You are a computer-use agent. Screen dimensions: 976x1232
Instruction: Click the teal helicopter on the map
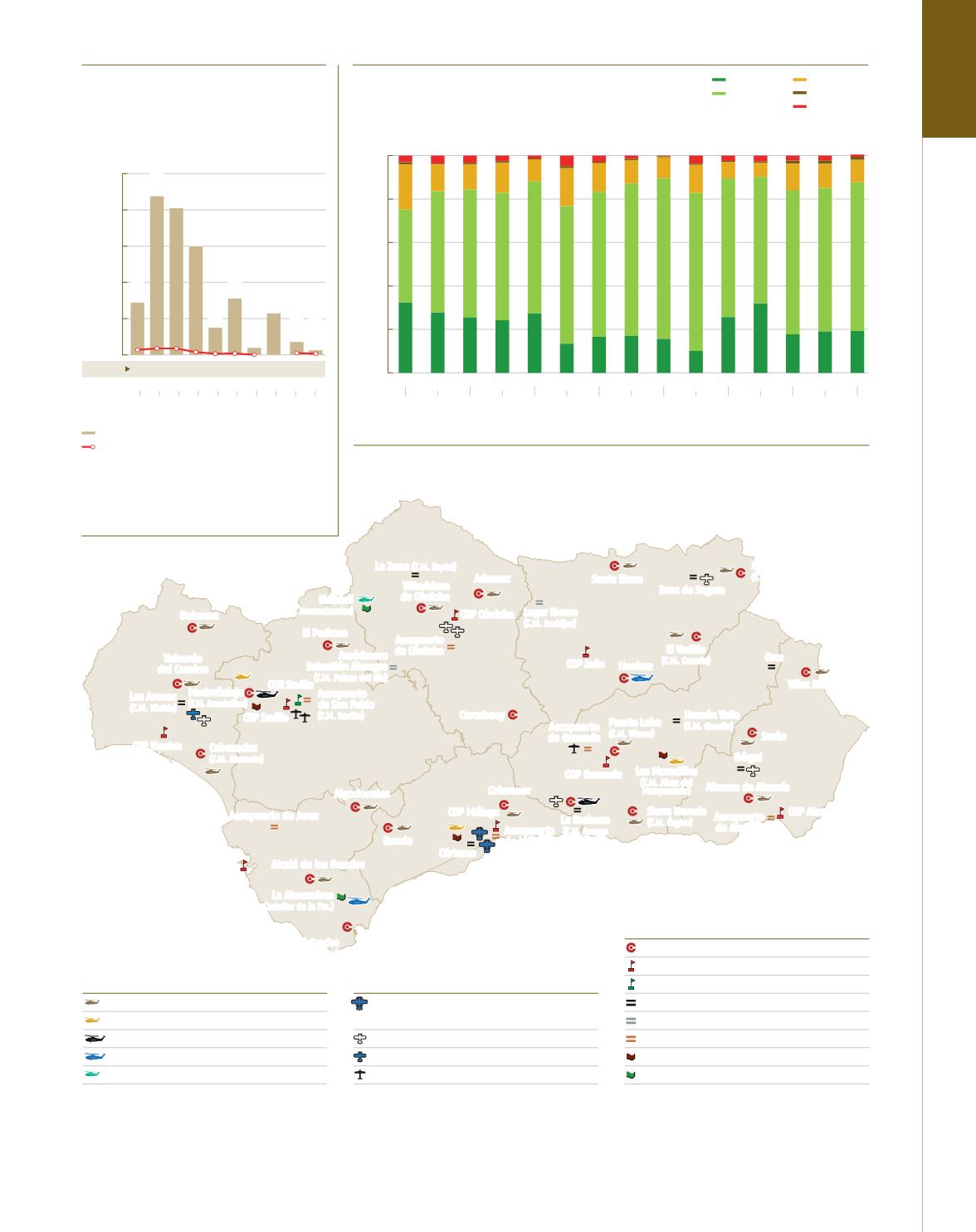click(365, 598)
